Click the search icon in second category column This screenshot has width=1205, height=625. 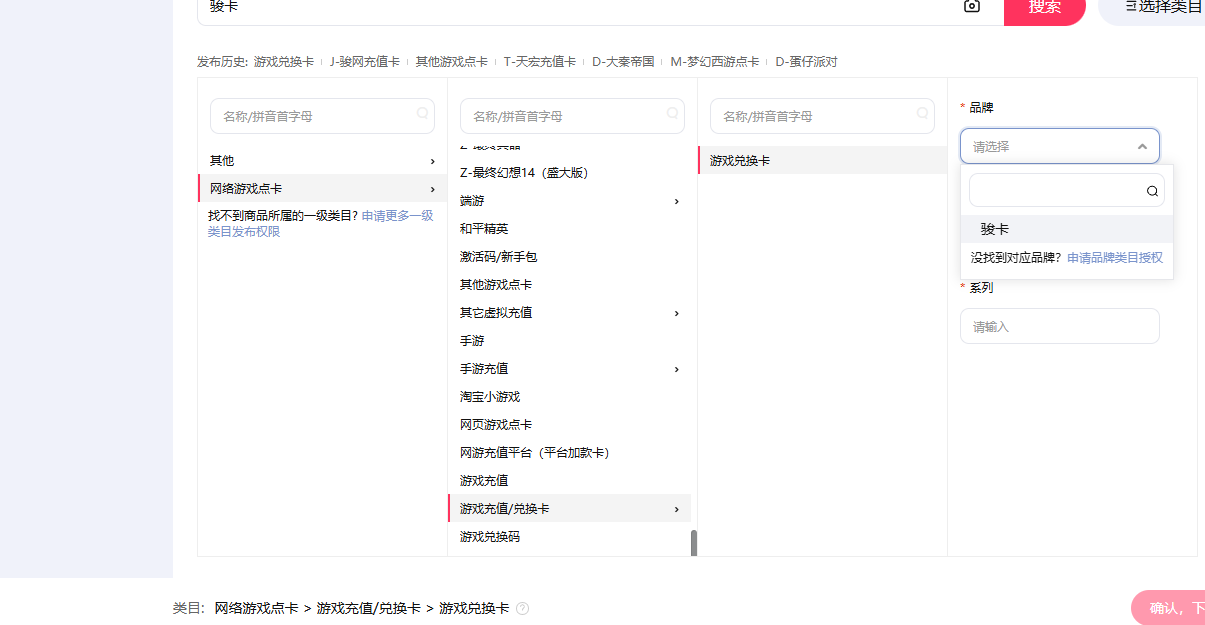point(672,114)
